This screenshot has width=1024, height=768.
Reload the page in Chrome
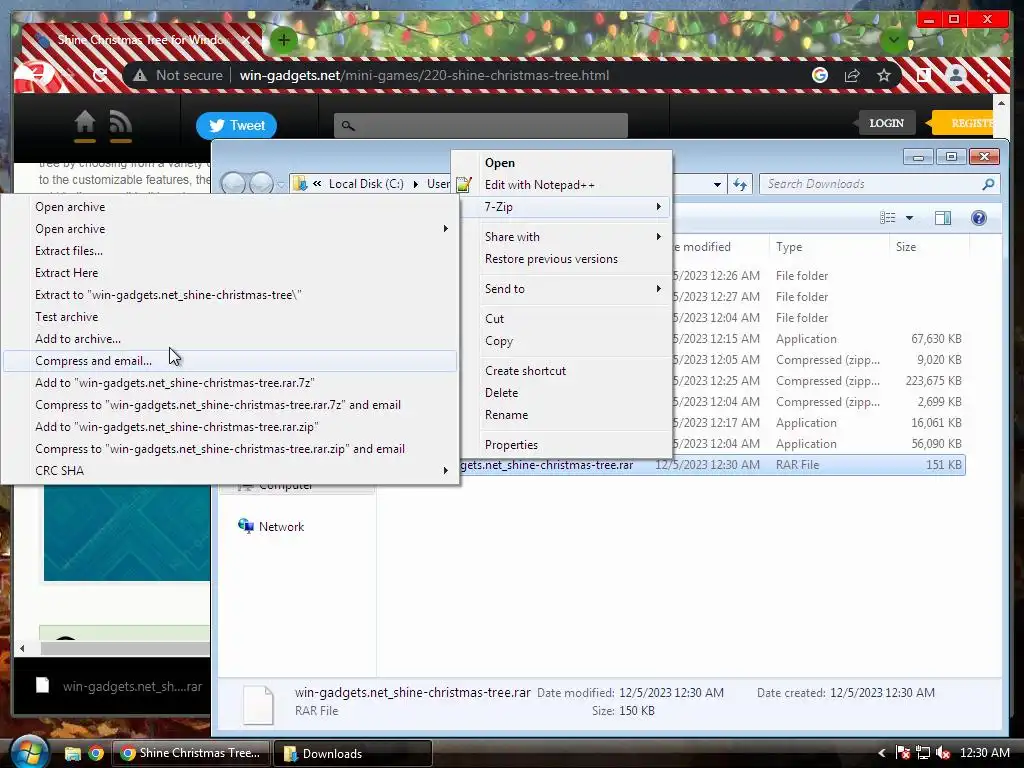point(100,75)
